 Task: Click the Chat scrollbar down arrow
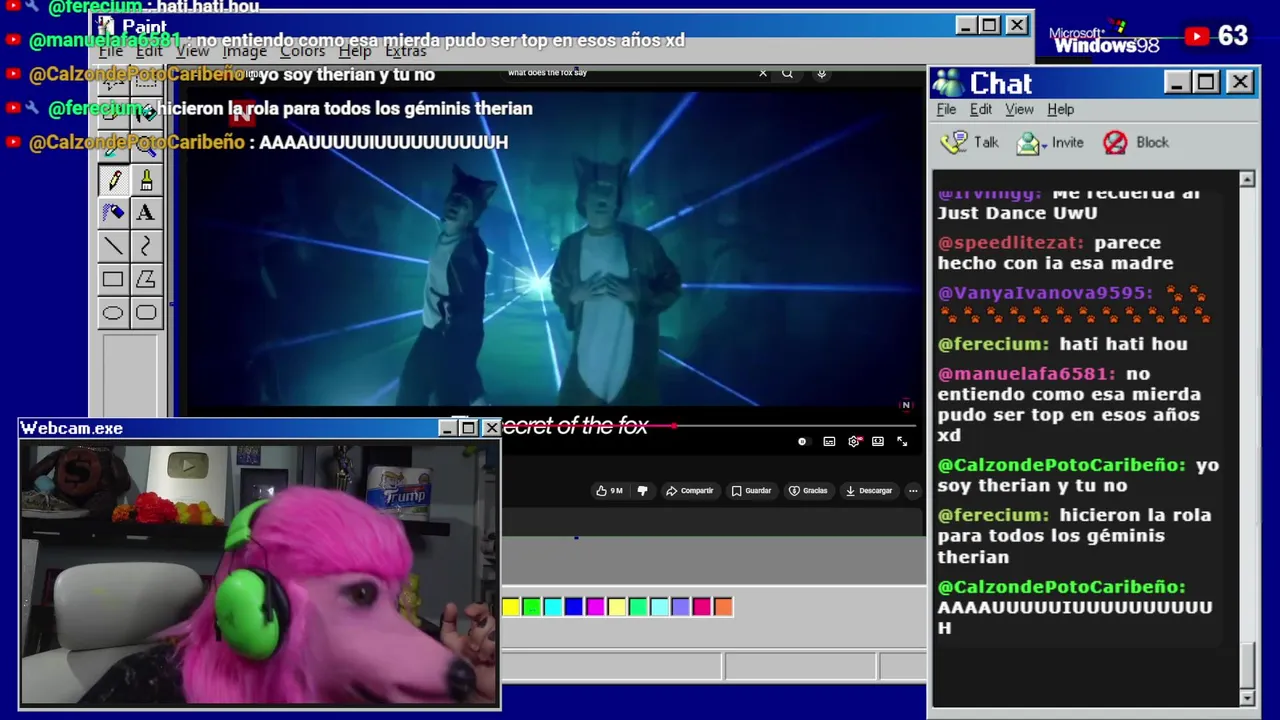pyautogui.click(x=1247, y=697)
